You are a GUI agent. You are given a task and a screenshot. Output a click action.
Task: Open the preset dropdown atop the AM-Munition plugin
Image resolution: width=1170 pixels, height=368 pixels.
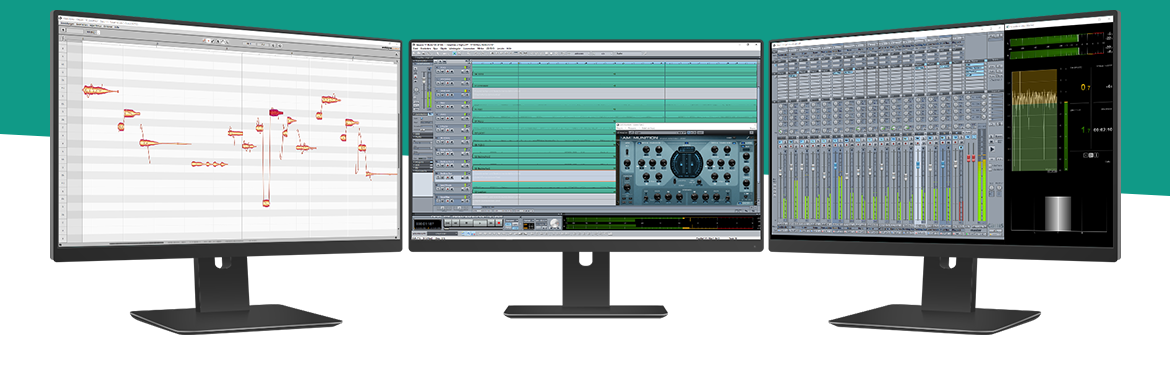click(660, 133)
